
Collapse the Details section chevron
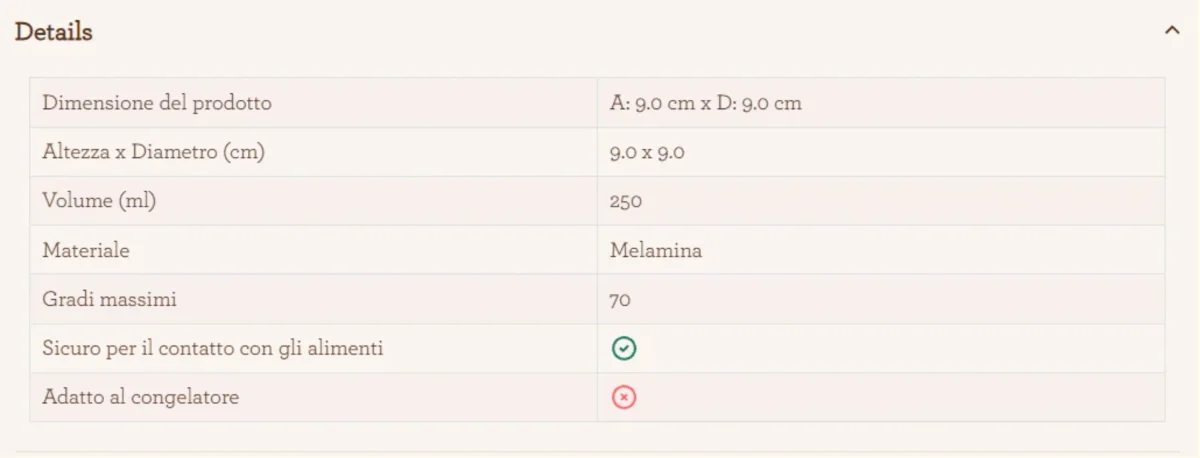pyautogui.click(x=1172, y=31)
